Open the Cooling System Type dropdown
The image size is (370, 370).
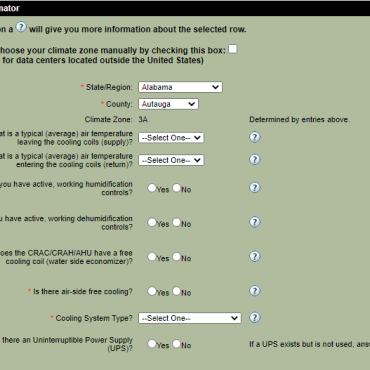[190, 318]
